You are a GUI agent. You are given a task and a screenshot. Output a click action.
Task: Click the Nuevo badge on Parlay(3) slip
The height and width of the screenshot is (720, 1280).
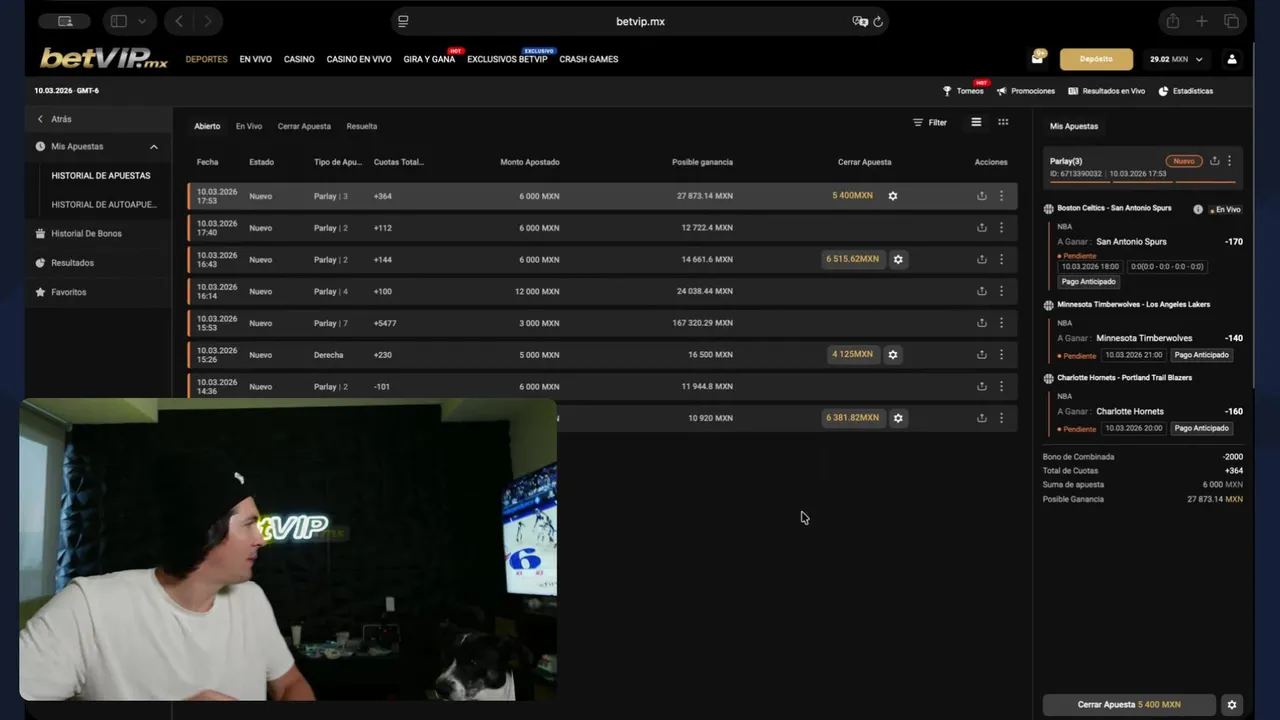(x=1183, y=161)
